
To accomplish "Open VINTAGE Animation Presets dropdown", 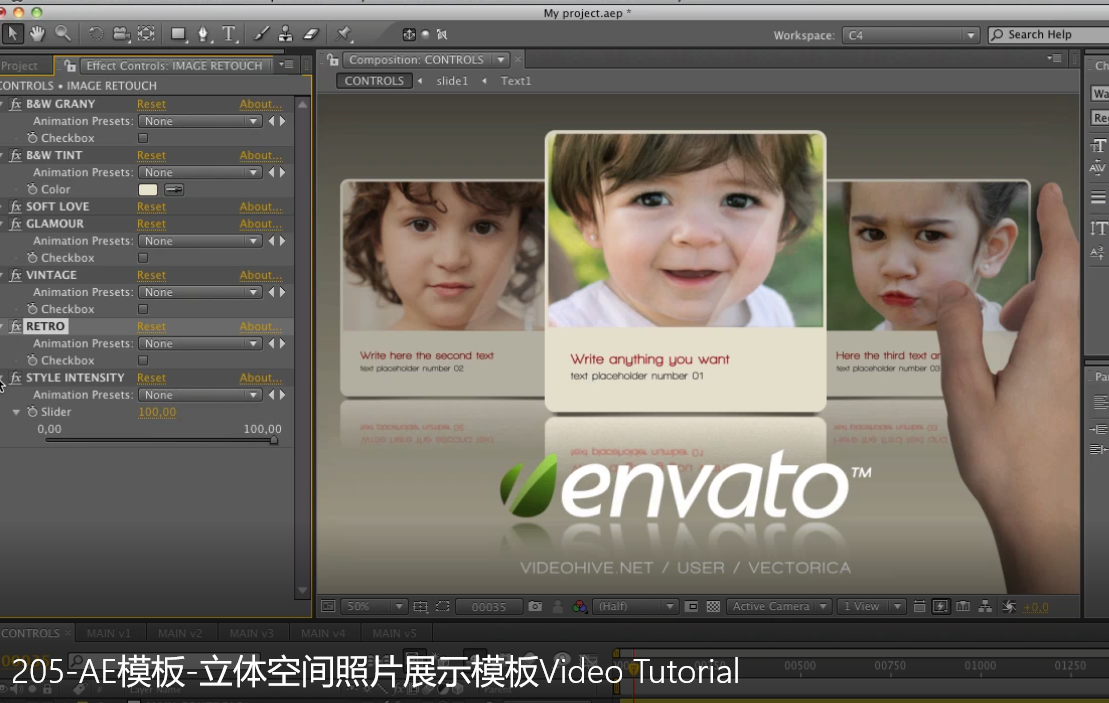I will tap(199, 292).
